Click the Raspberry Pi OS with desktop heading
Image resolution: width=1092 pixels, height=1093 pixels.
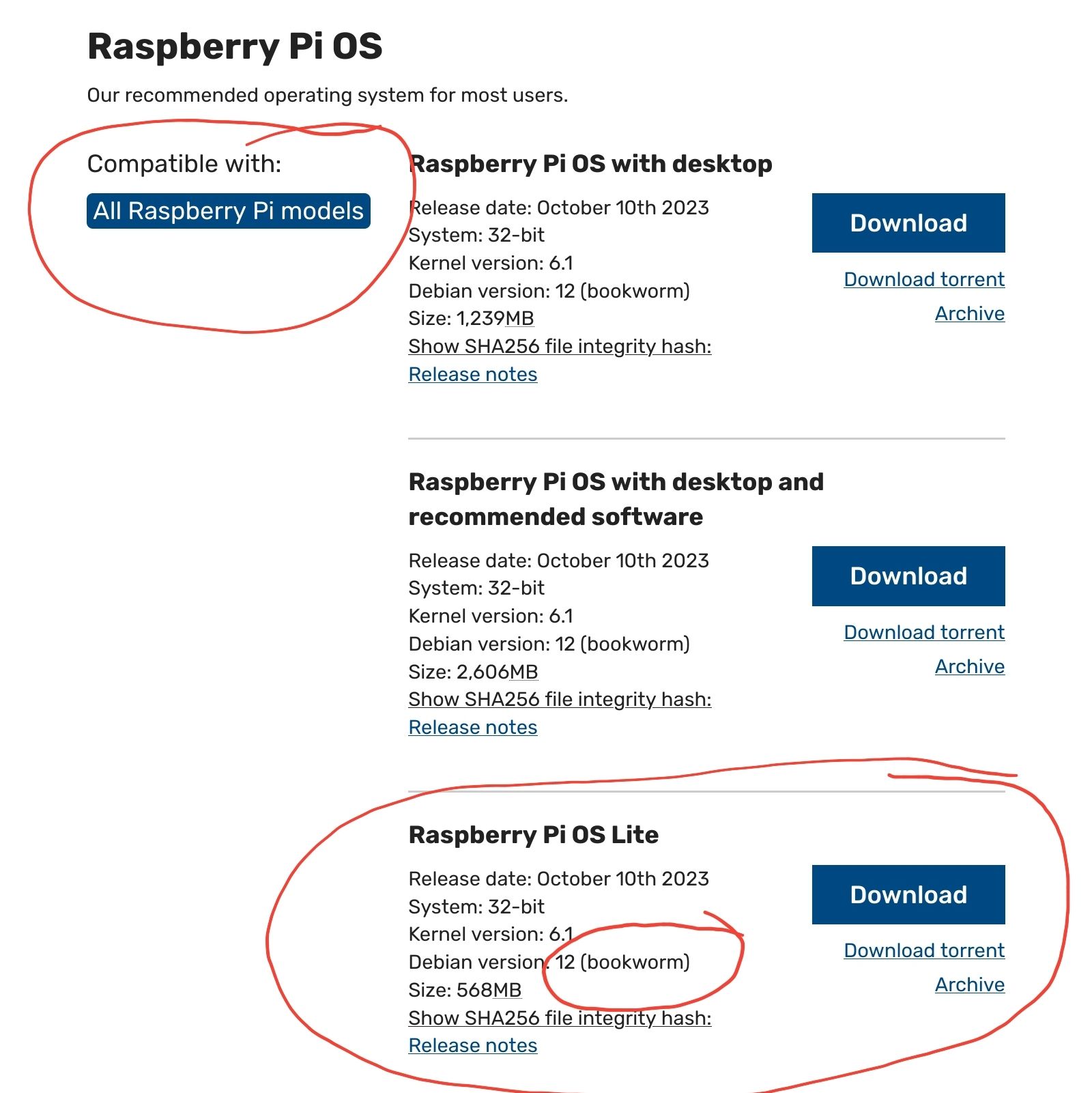coord(591,164)
